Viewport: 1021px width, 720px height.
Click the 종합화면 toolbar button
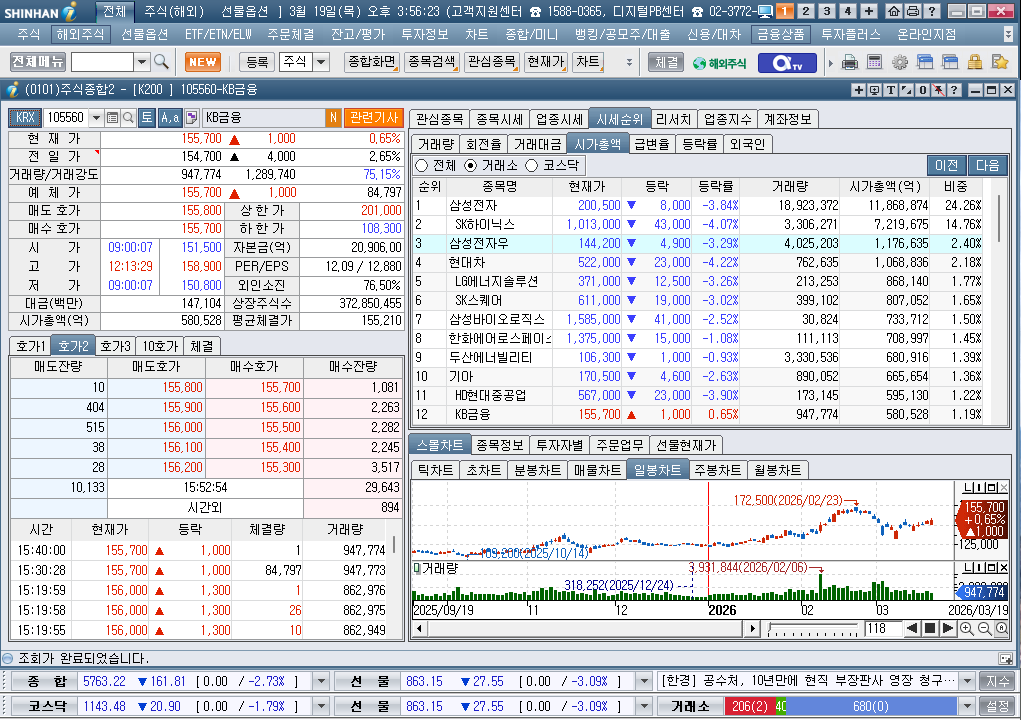(x=372, y=62)
